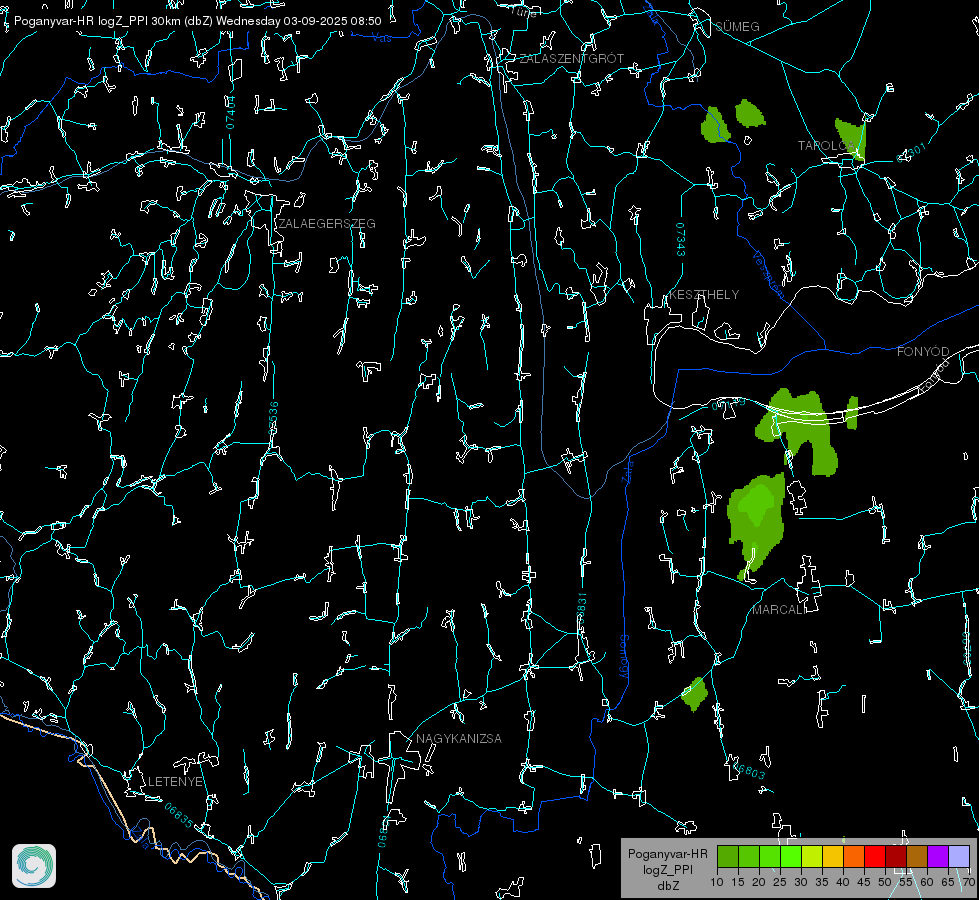Click the TAPOLCA city label

point(826,146)
